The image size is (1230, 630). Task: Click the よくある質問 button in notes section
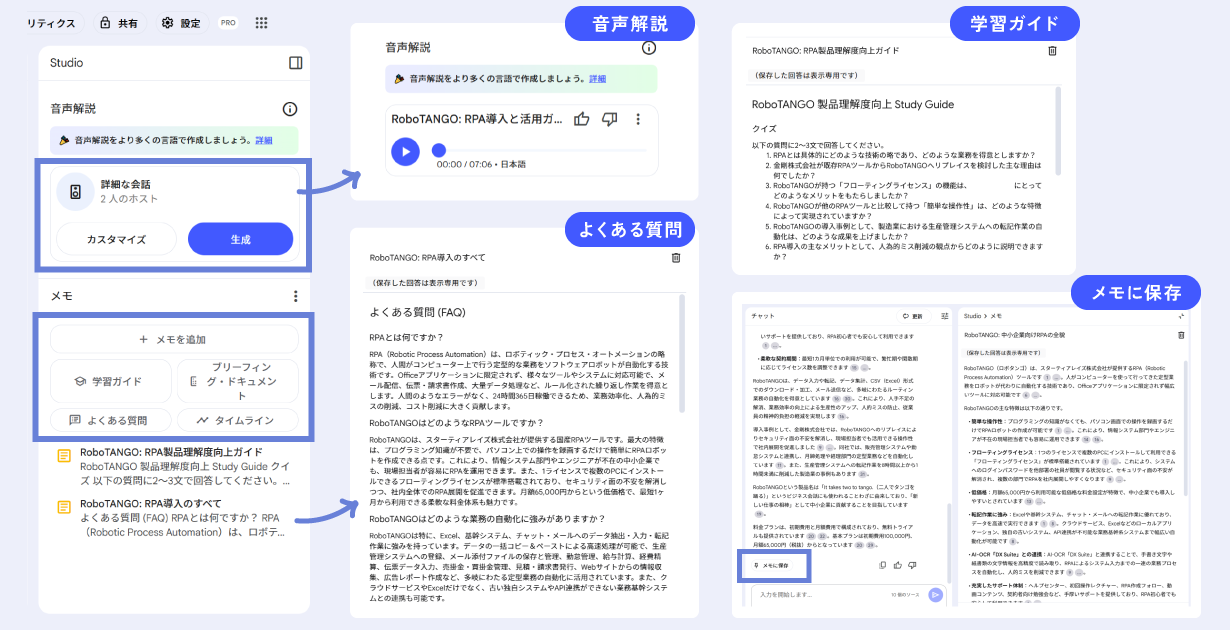click(x=110, y=420)
